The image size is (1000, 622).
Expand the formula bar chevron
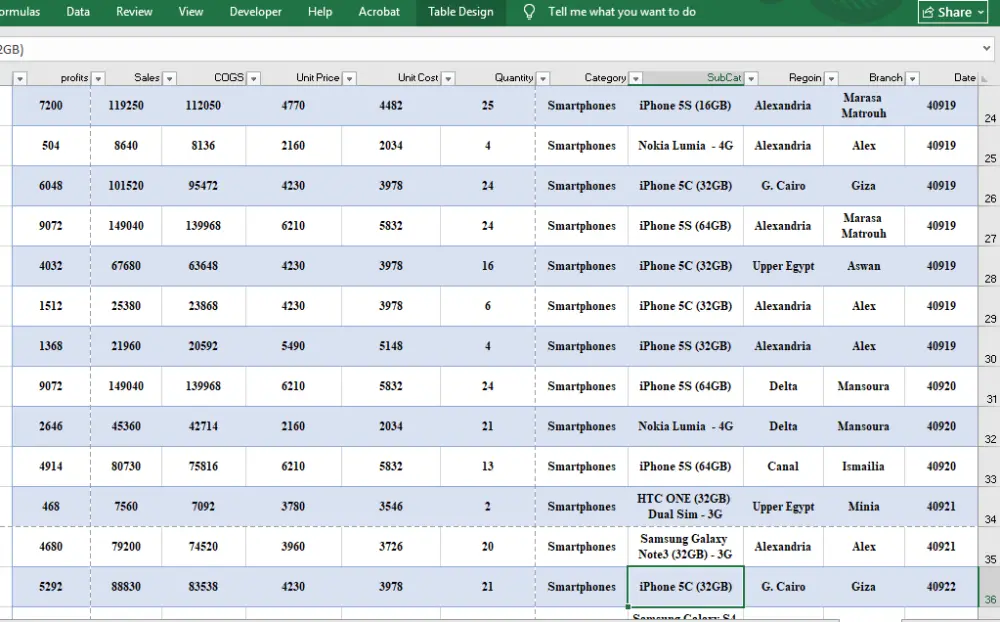pos(987,48)
